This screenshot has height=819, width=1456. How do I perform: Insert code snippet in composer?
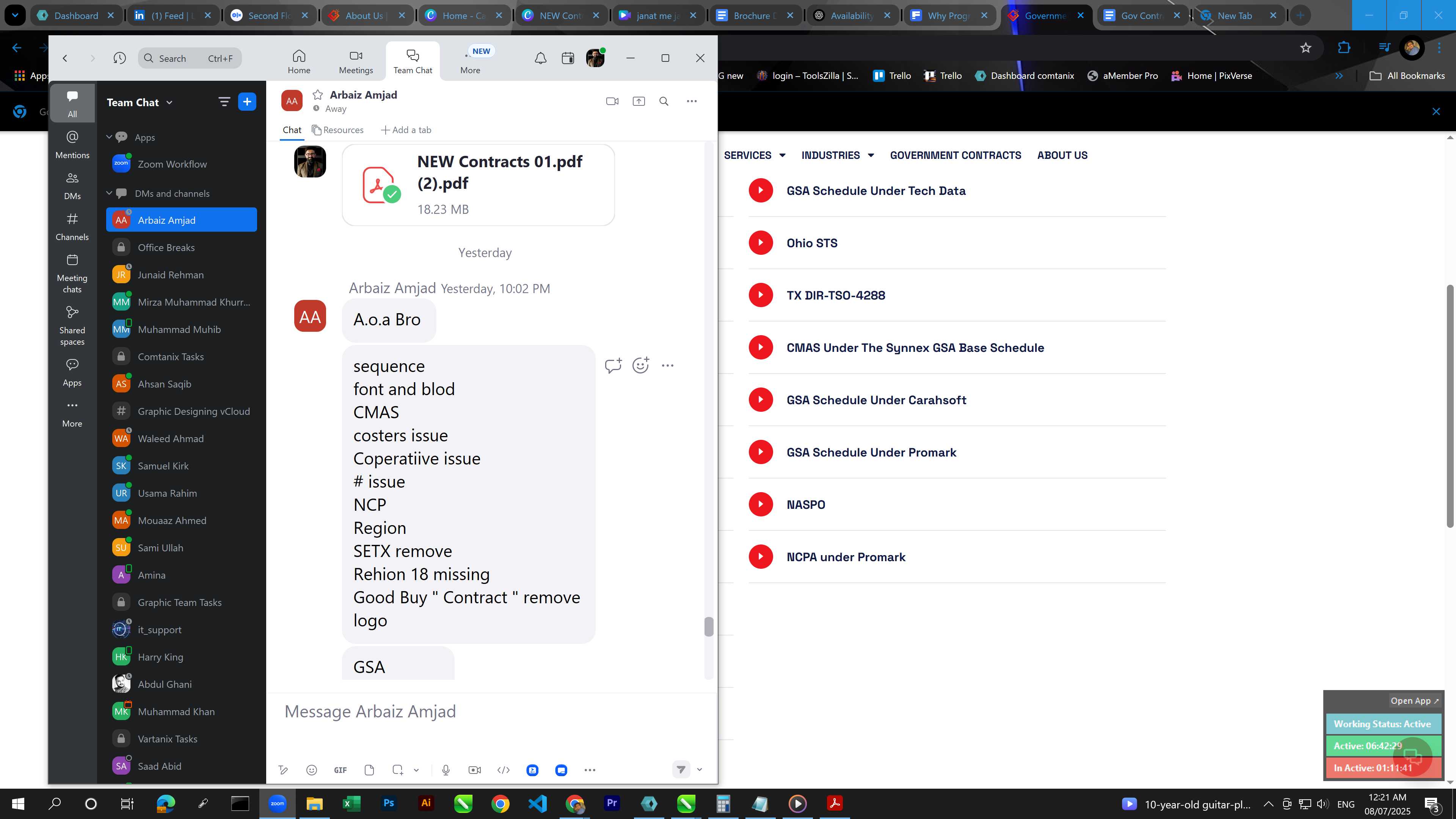click(504, 770)
